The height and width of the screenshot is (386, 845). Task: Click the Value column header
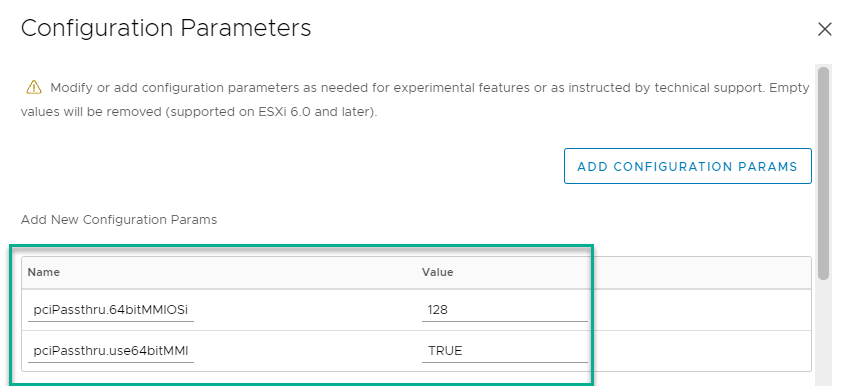(x=438, y=272)
